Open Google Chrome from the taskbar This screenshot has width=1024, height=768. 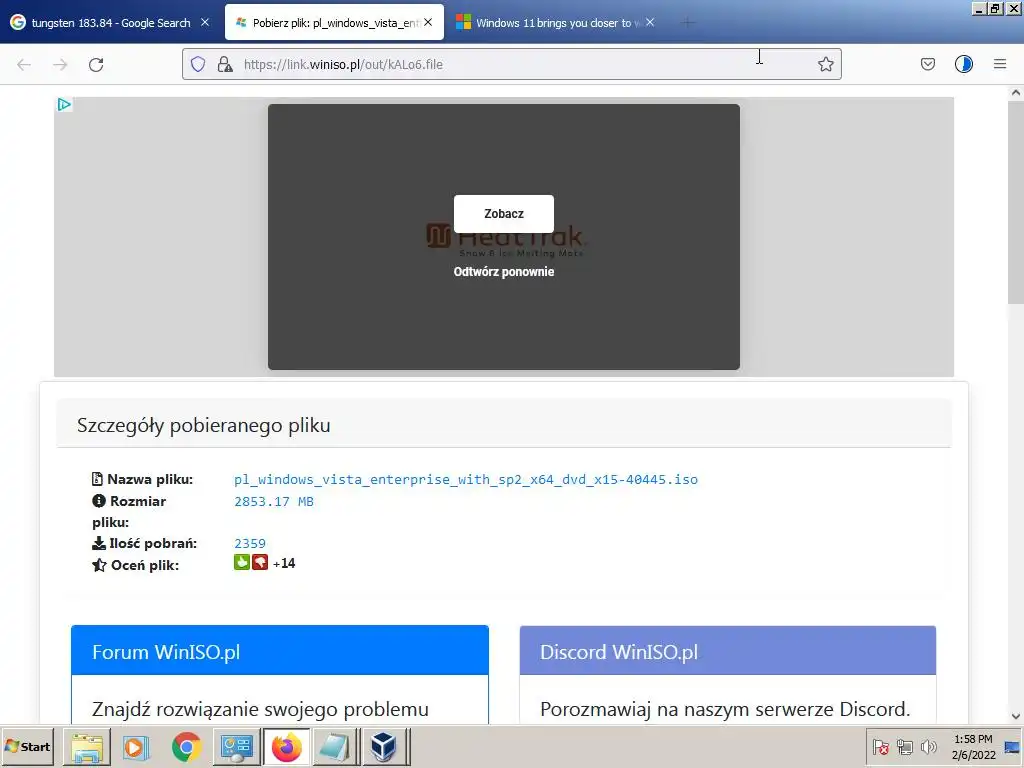pyautogui.click(x=186, y=747)
